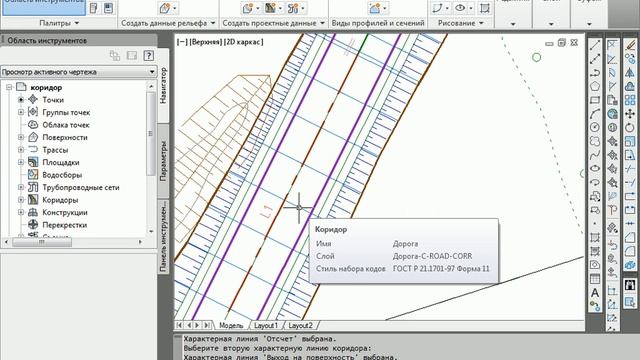Click the tree vertical scrollbar thumb
The image size is (640, 360).
151,133
